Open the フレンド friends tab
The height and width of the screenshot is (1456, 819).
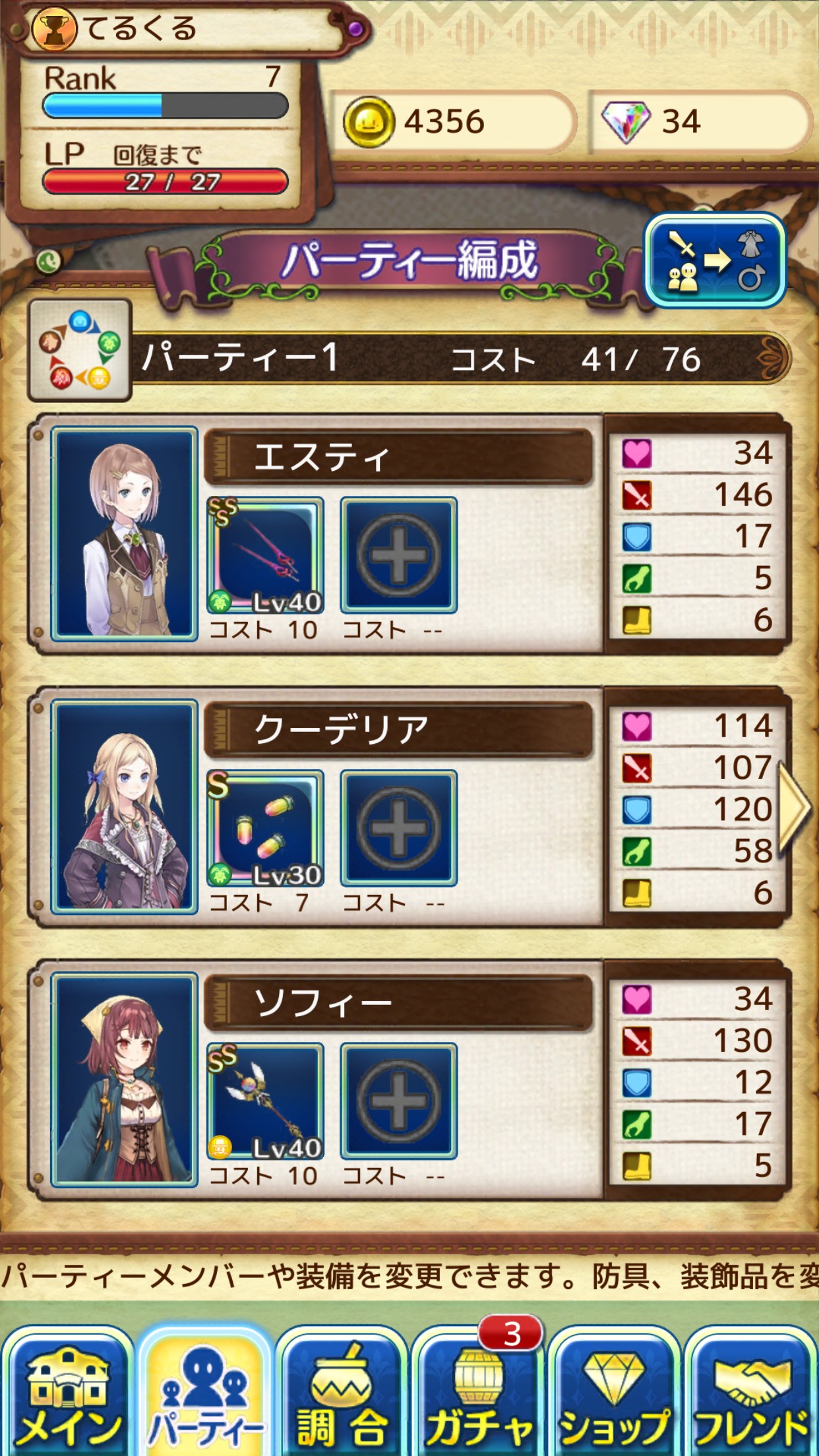tap(751, 1391)
